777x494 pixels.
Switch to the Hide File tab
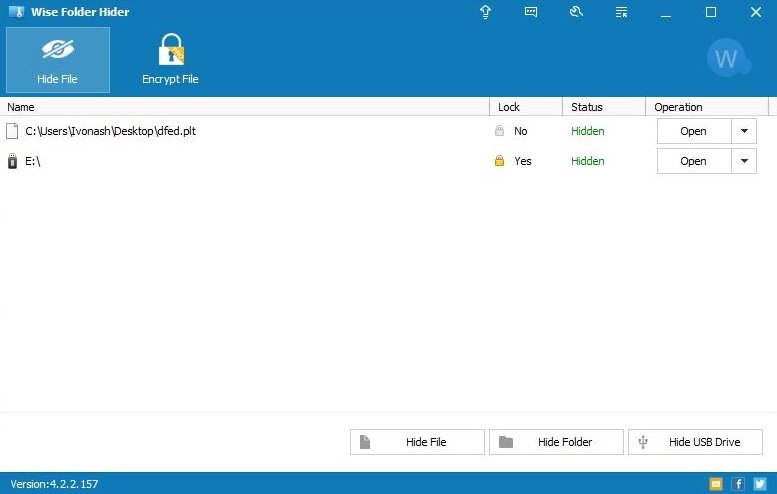[x=58, y=60]
